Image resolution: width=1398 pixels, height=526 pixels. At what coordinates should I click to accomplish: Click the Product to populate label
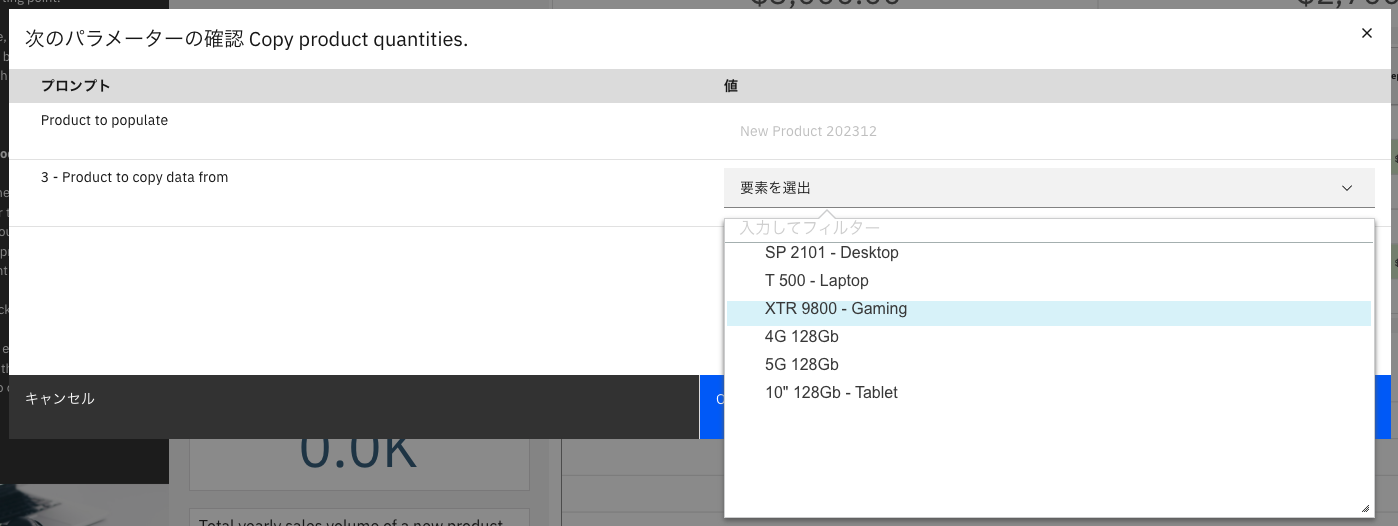click(x=104, y=120)
